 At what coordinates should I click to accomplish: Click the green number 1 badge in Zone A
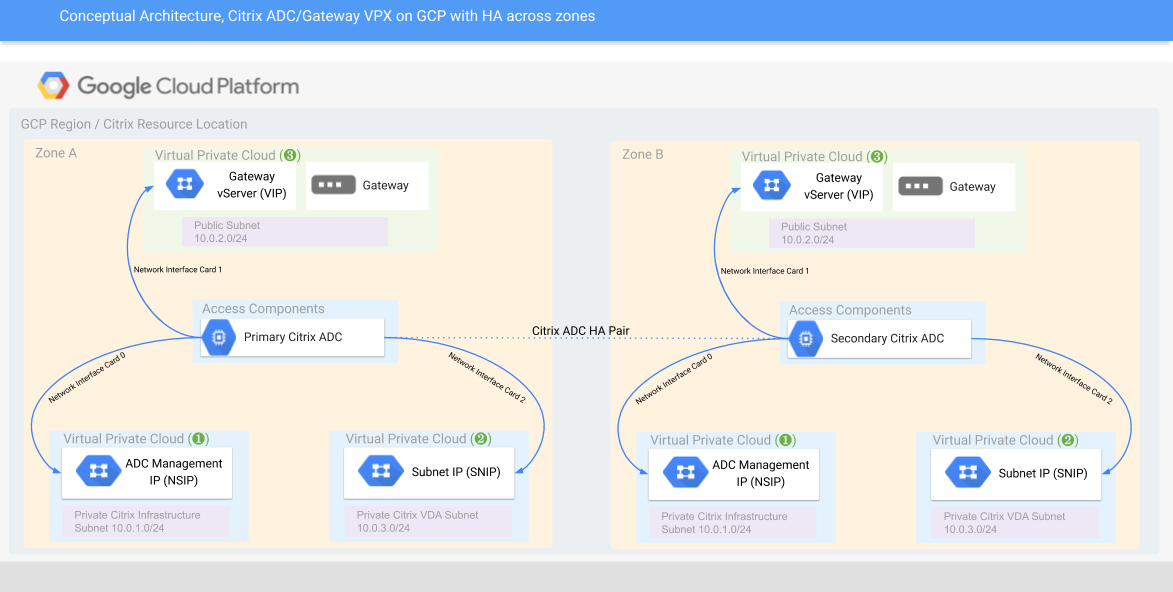(x=199, y=439)
